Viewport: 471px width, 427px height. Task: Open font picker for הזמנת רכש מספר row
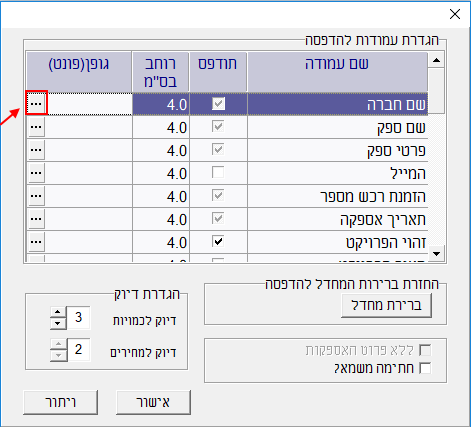click(x=36, y=196)
